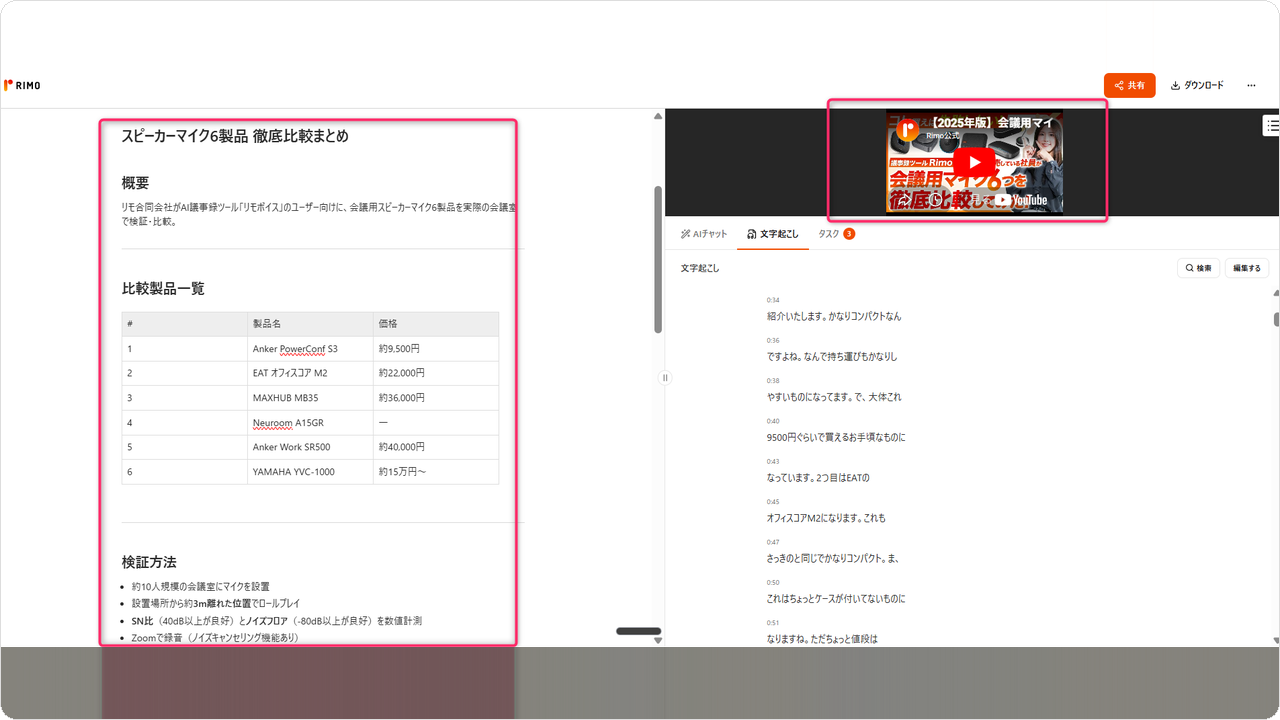Click transcript line なっています。2つ目はEATの

[818, 477]
